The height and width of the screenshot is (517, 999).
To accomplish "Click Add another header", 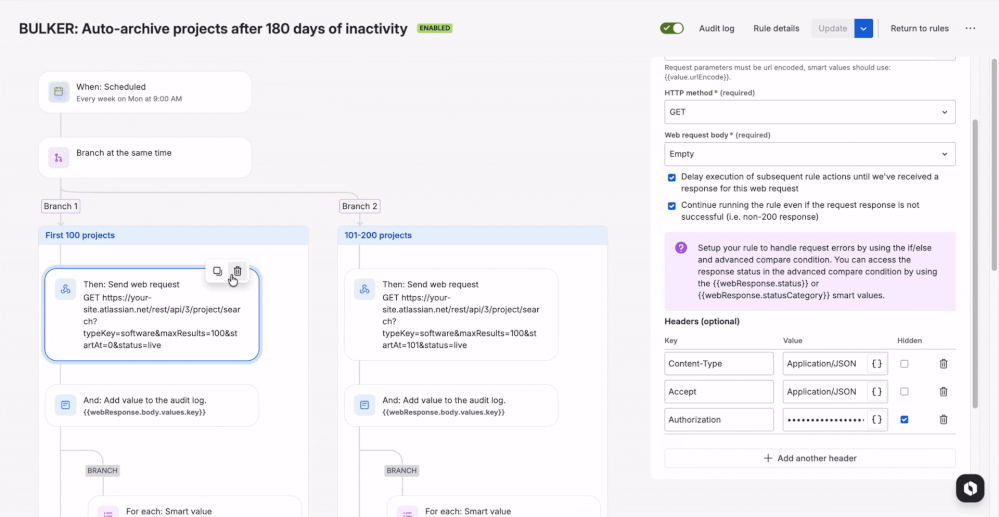I will (810, 458).
